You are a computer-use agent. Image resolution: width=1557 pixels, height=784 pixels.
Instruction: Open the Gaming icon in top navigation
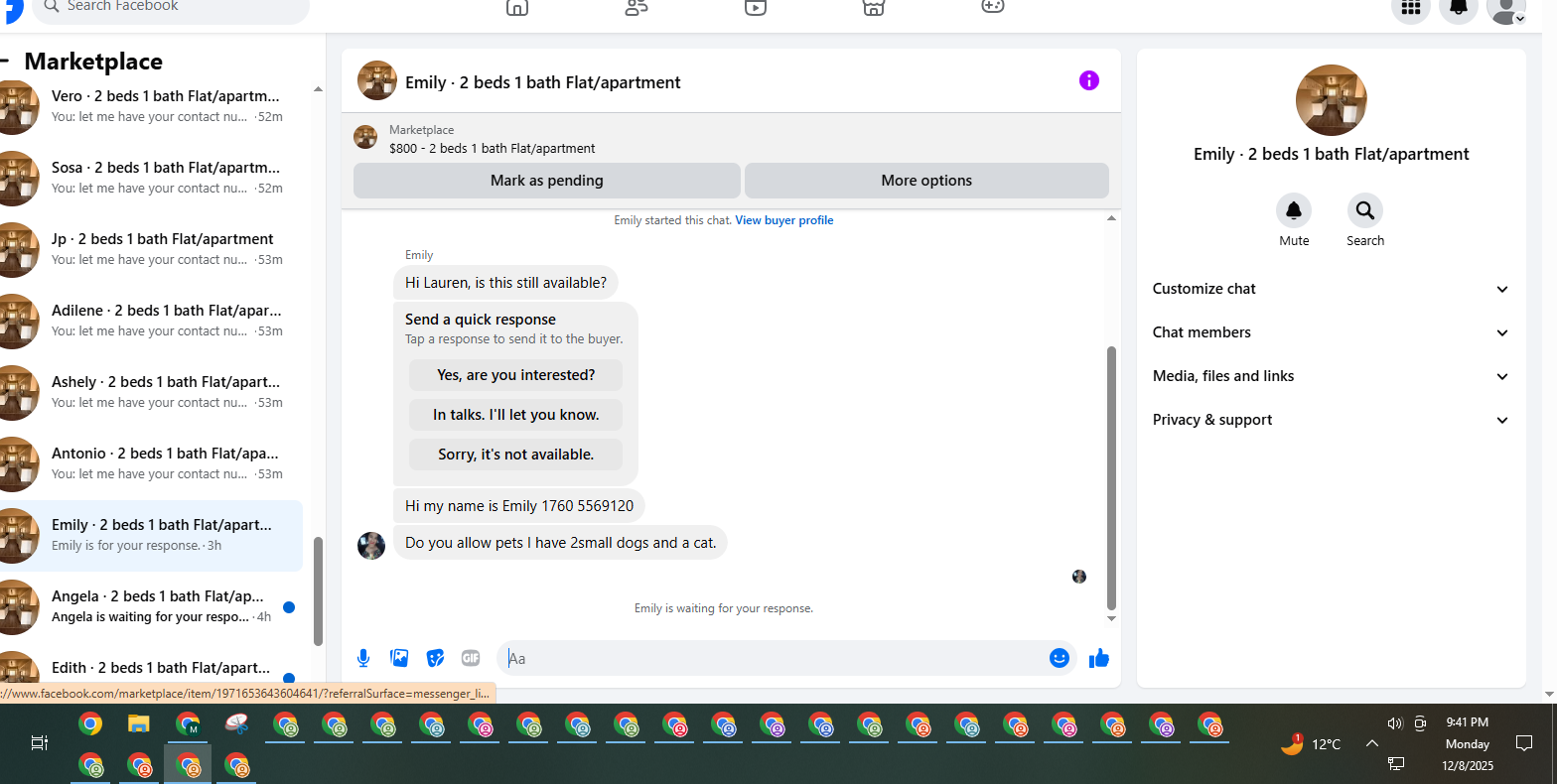coord(993,7)
